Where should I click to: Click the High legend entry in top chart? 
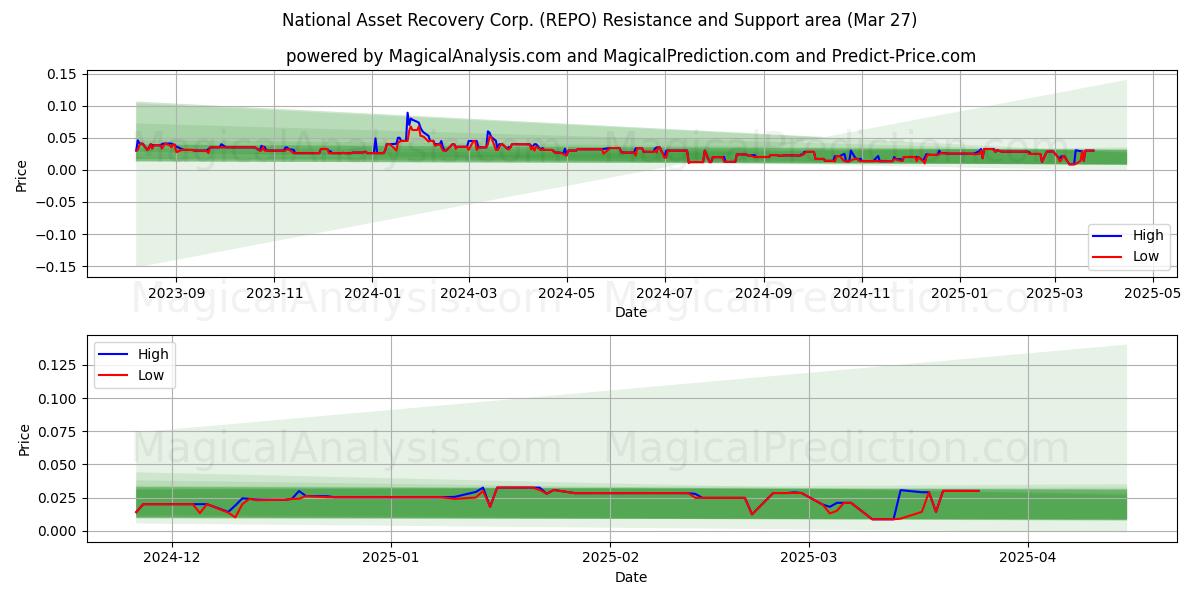click(1127, 236)
